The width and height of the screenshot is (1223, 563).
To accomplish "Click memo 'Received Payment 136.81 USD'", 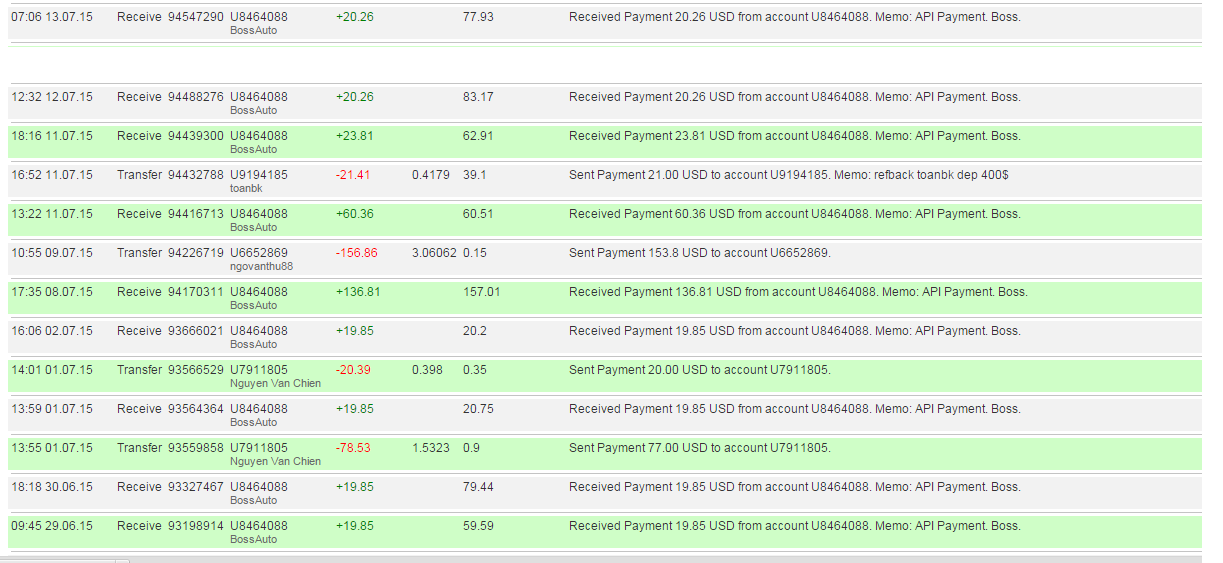I will (x=799, y=292).
